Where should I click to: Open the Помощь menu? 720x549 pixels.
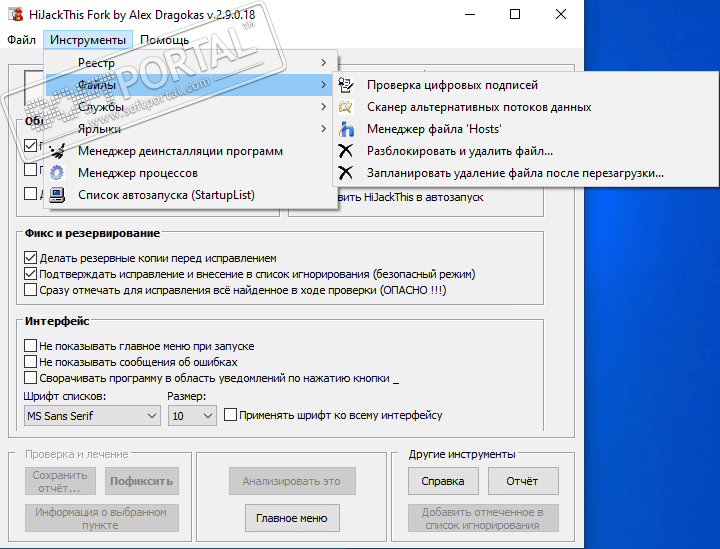(164, 40)
